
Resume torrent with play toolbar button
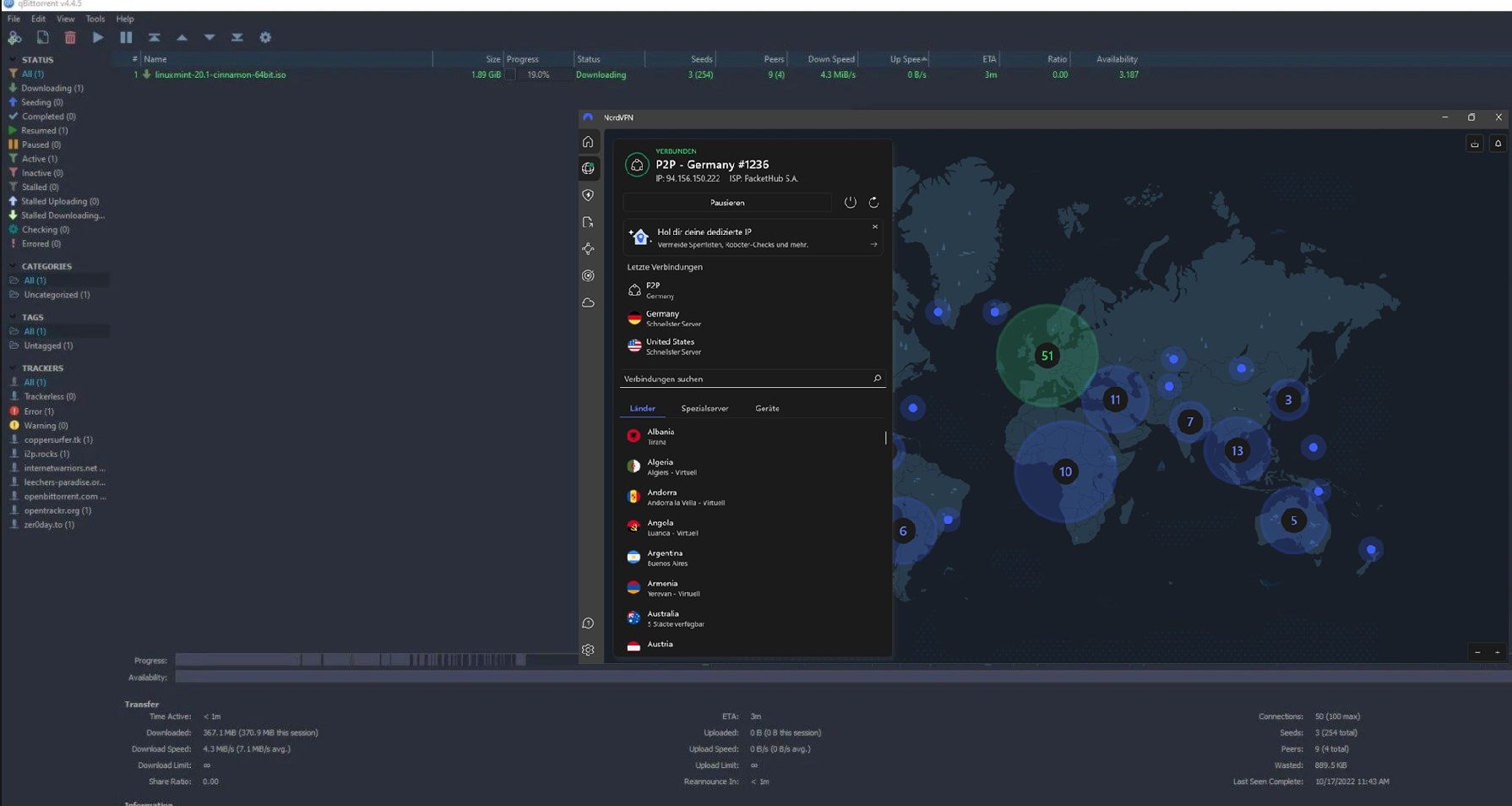point(98,37)
